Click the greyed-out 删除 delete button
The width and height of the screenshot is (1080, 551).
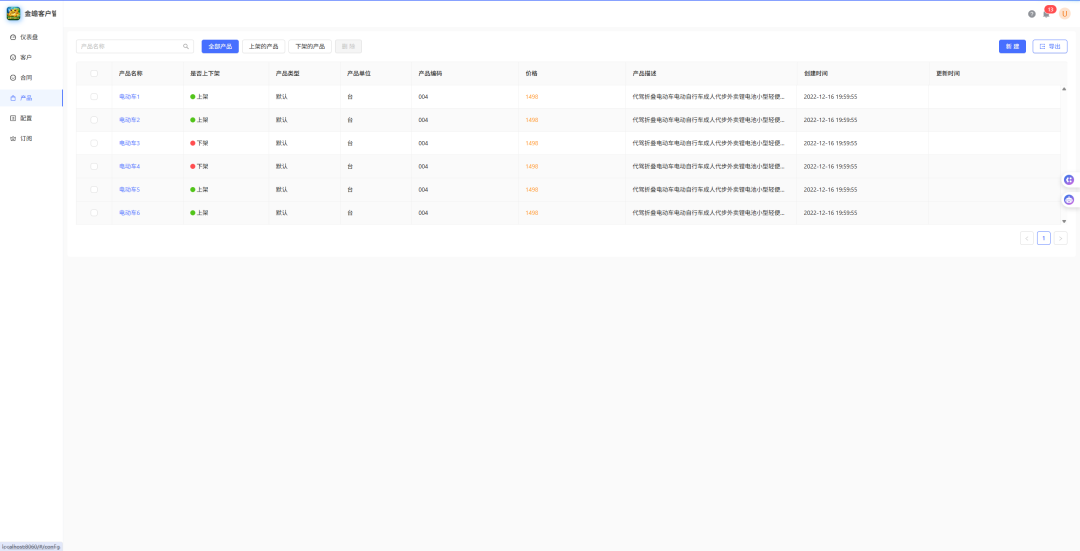[348, 47]
